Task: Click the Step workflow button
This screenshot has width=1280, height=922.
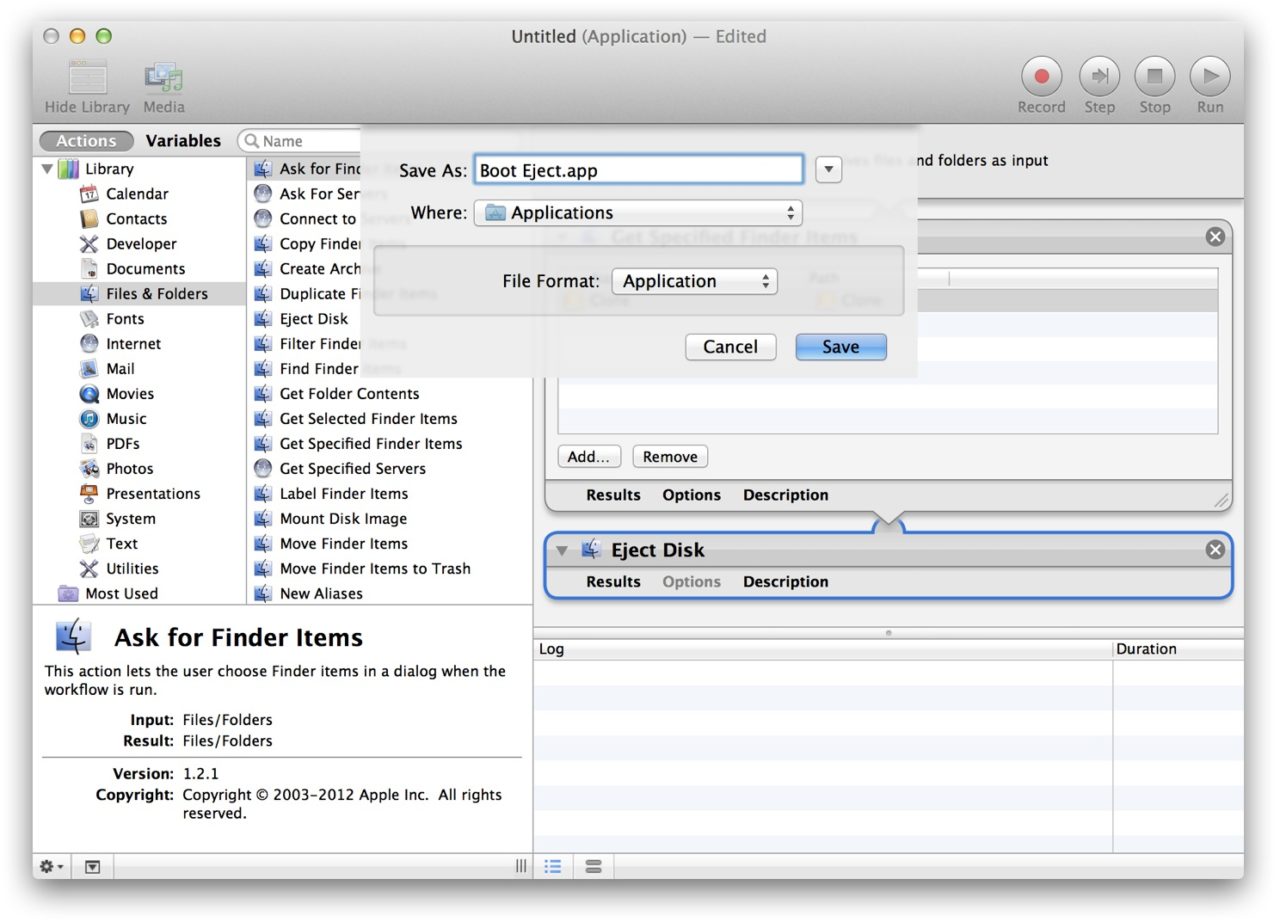Action: tap(1099, 76)
